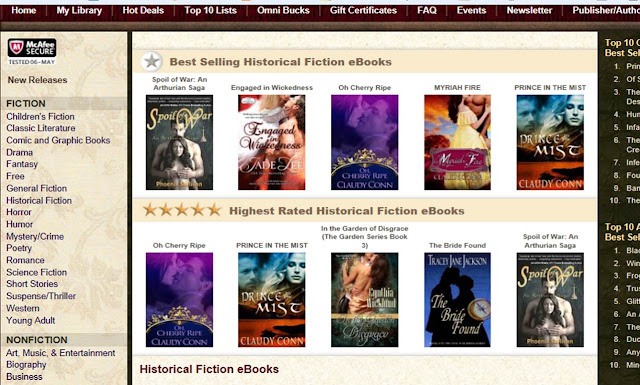Select Biography nonfiction category

[26, 365]
